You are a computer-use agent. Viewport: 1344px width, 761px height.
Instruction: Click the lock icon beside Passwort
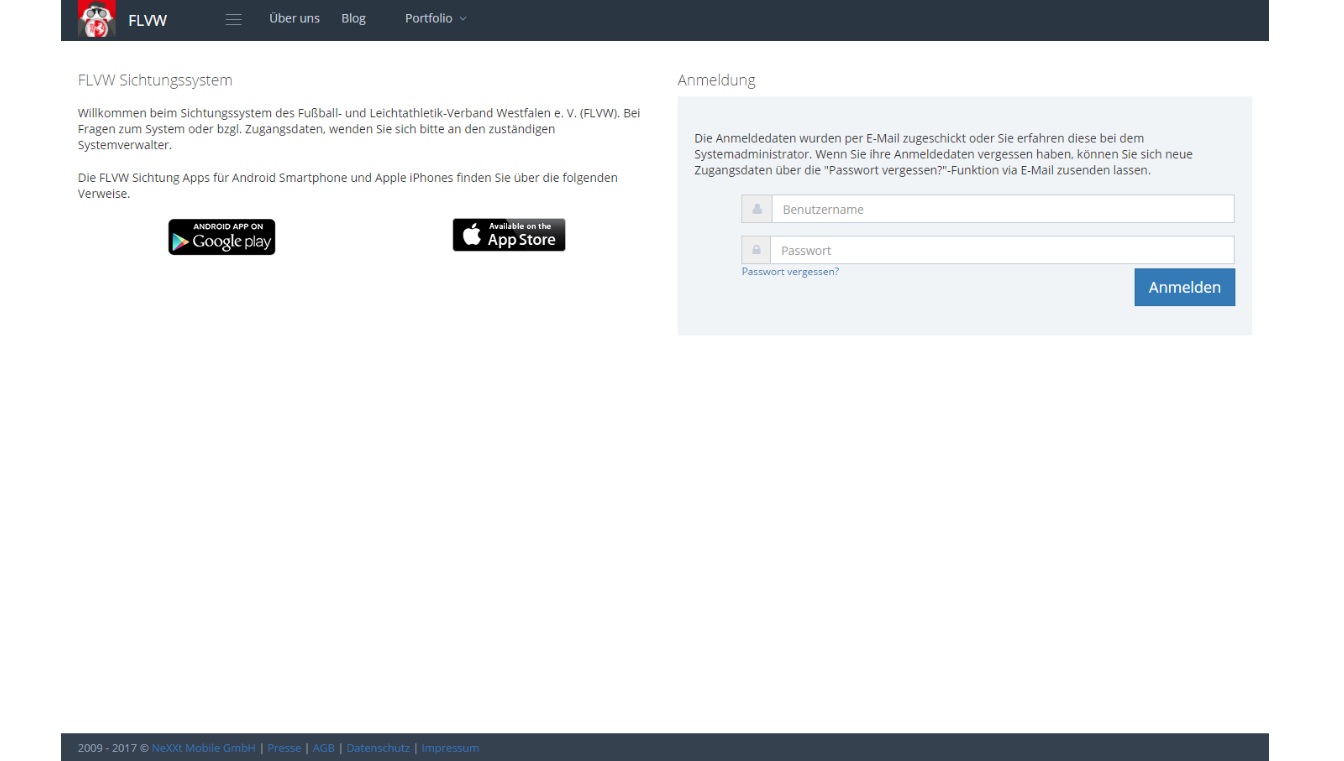[x=756, y=250]
